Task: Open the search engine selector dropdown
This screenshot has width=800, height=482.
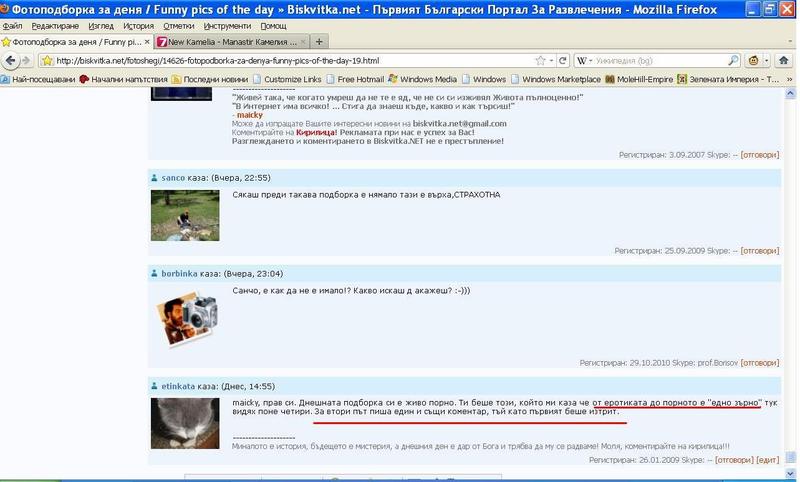Action: click(590, 61)
